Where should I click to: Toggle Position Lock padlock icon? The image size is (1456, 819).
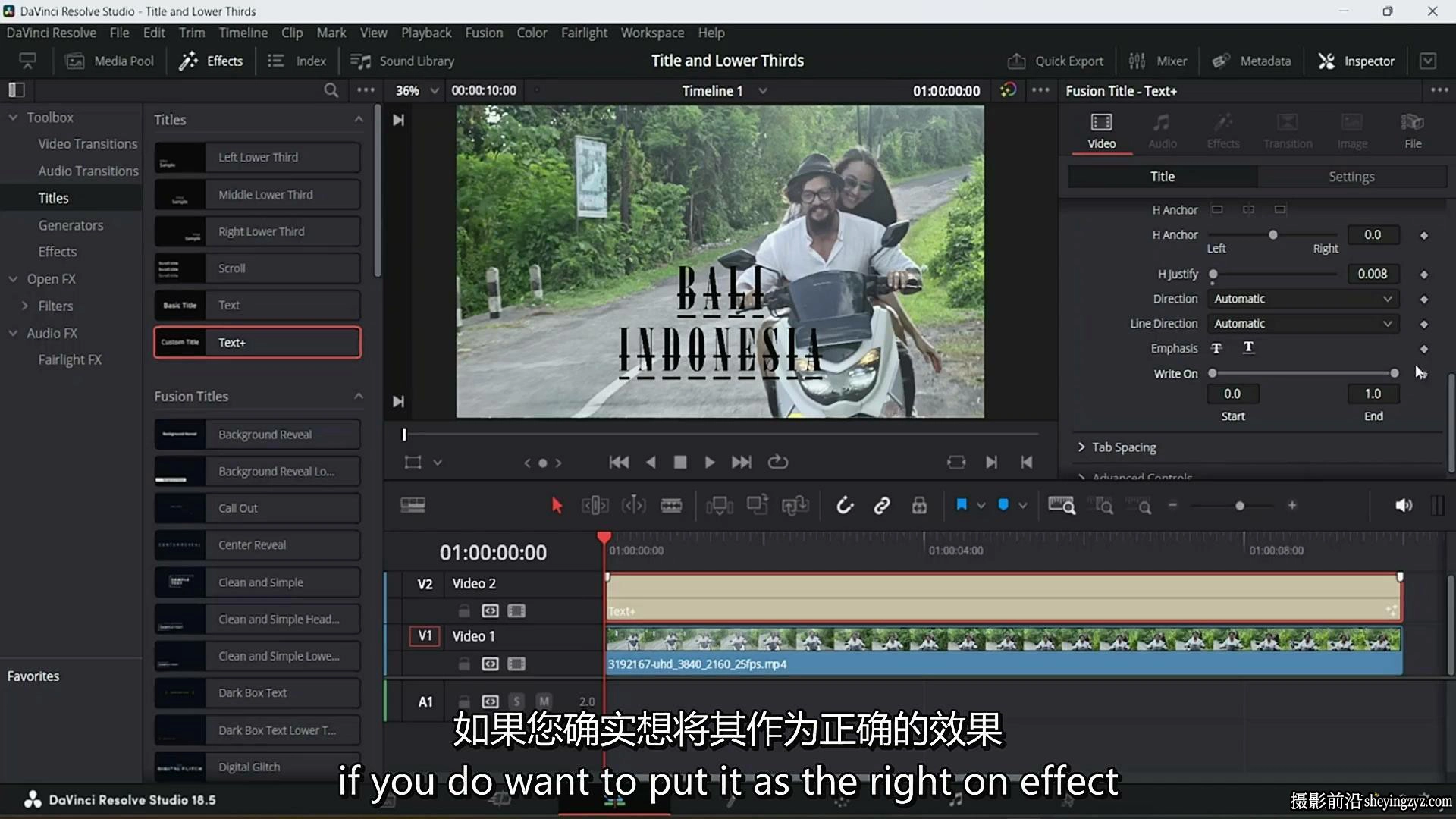(x=919, y=506)
